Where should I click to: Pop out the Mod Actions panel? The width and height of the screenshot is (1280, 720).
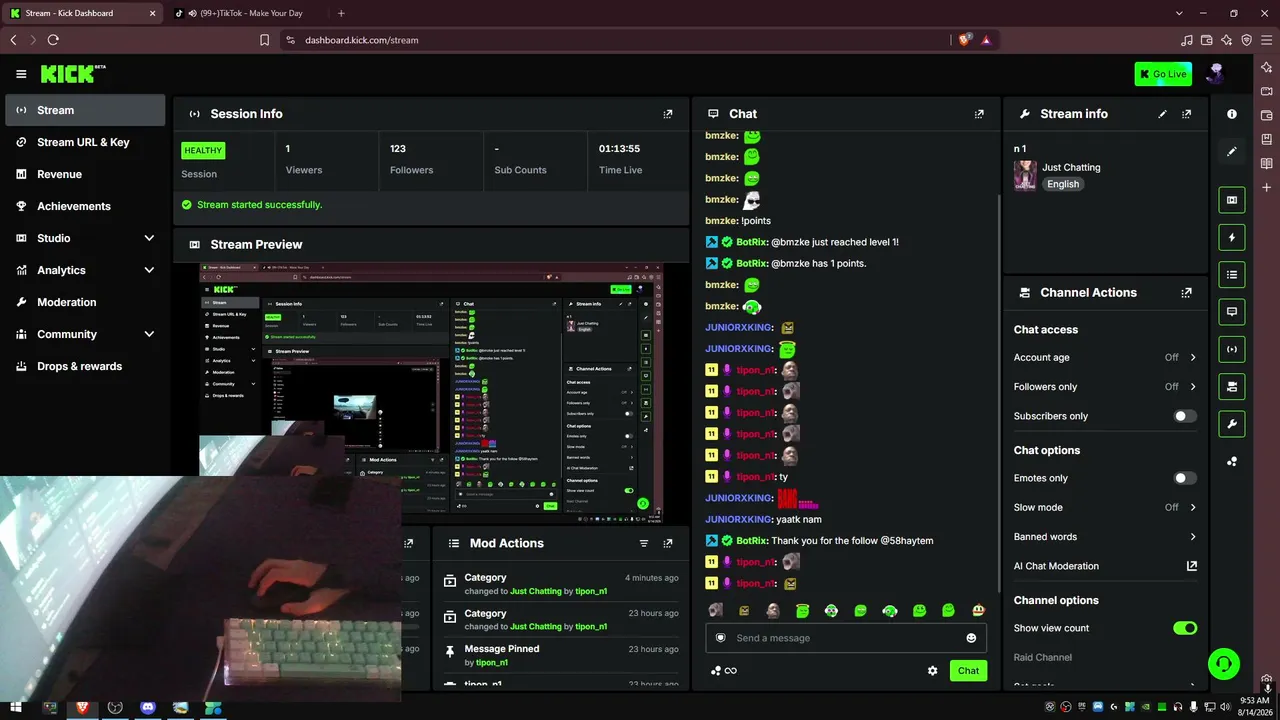point(668,543)
